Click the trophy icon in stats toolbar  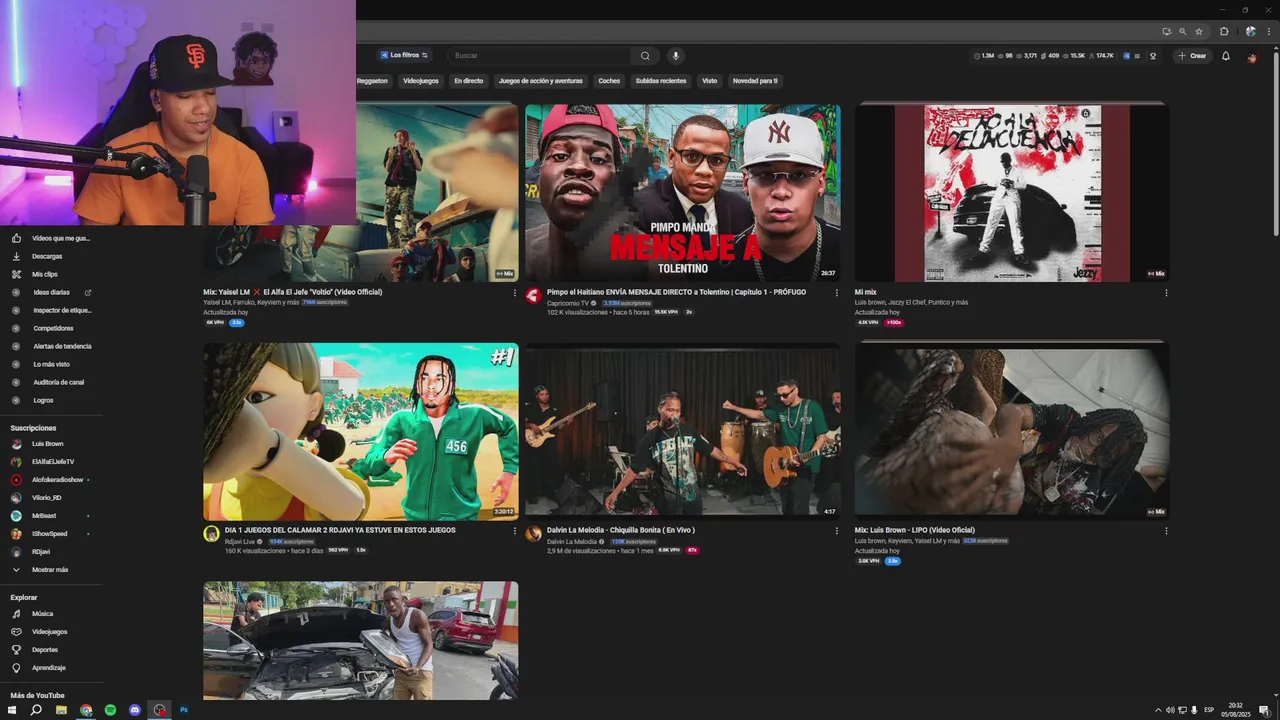[x=1153, y=56]
